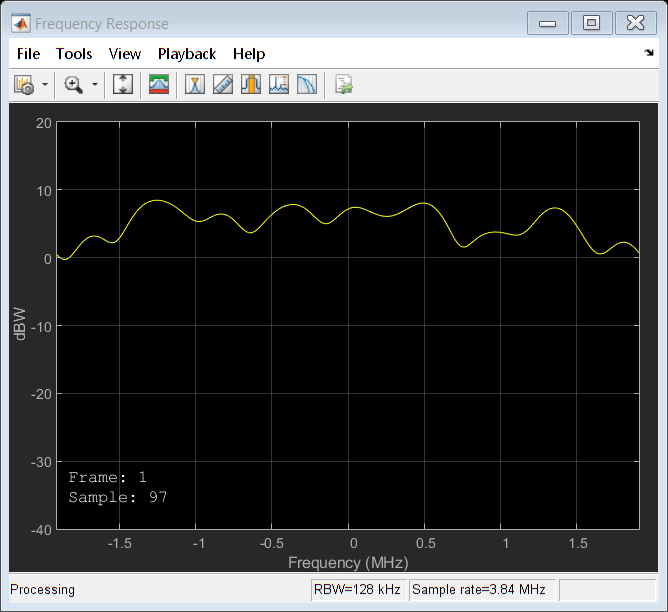
Task: Minimize the Frequency Response window
Action: (547, 23)
